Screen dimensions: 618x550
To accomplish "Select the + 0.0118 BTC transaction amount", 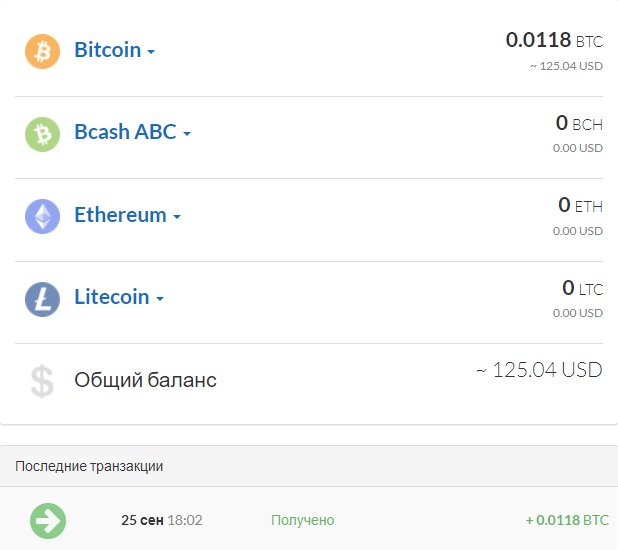I will point(566,520).
